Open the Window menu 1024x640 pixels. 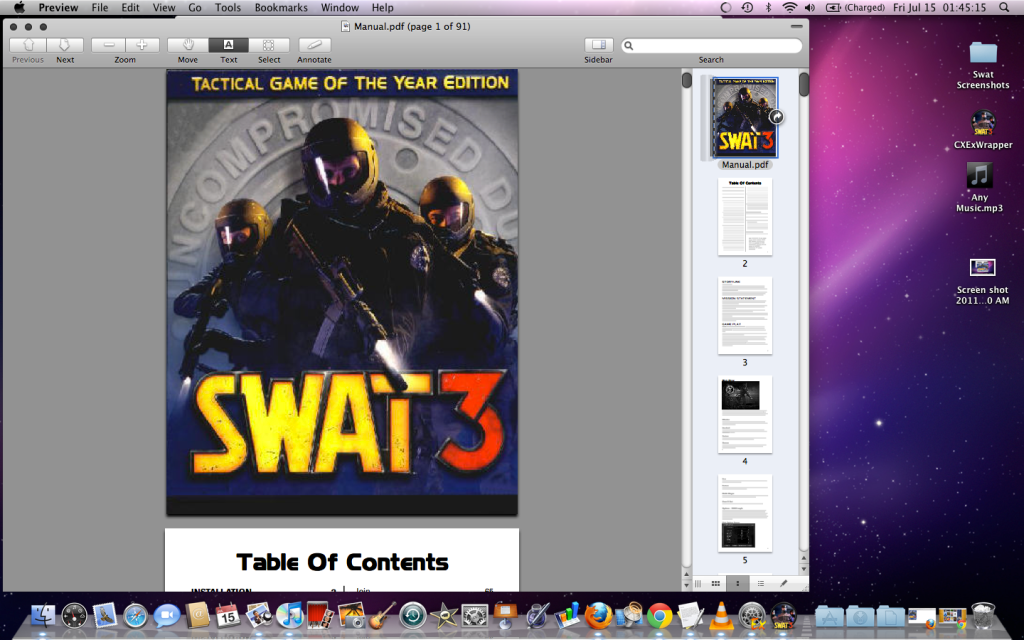pyautogui.click(x=340, y=8)
